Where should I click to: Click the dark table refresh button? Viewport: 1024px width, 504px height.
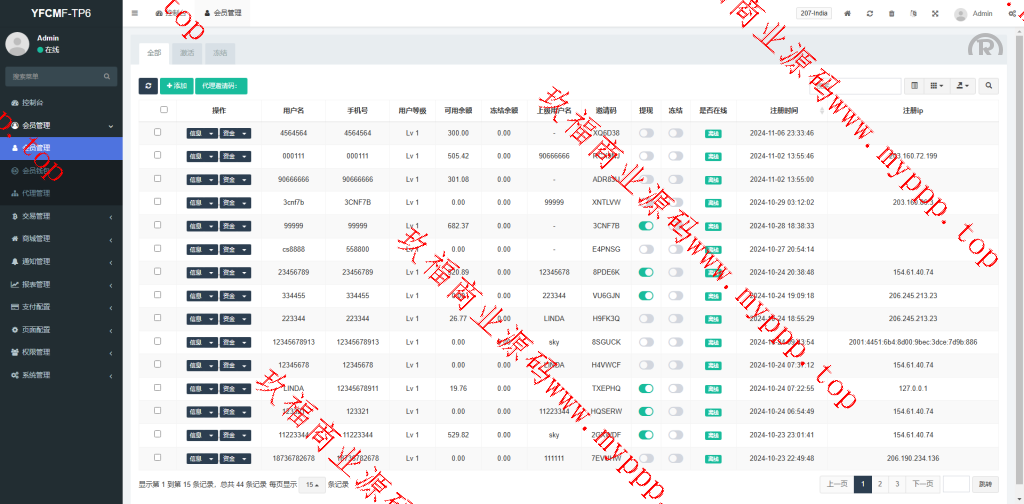click(147, 86)
